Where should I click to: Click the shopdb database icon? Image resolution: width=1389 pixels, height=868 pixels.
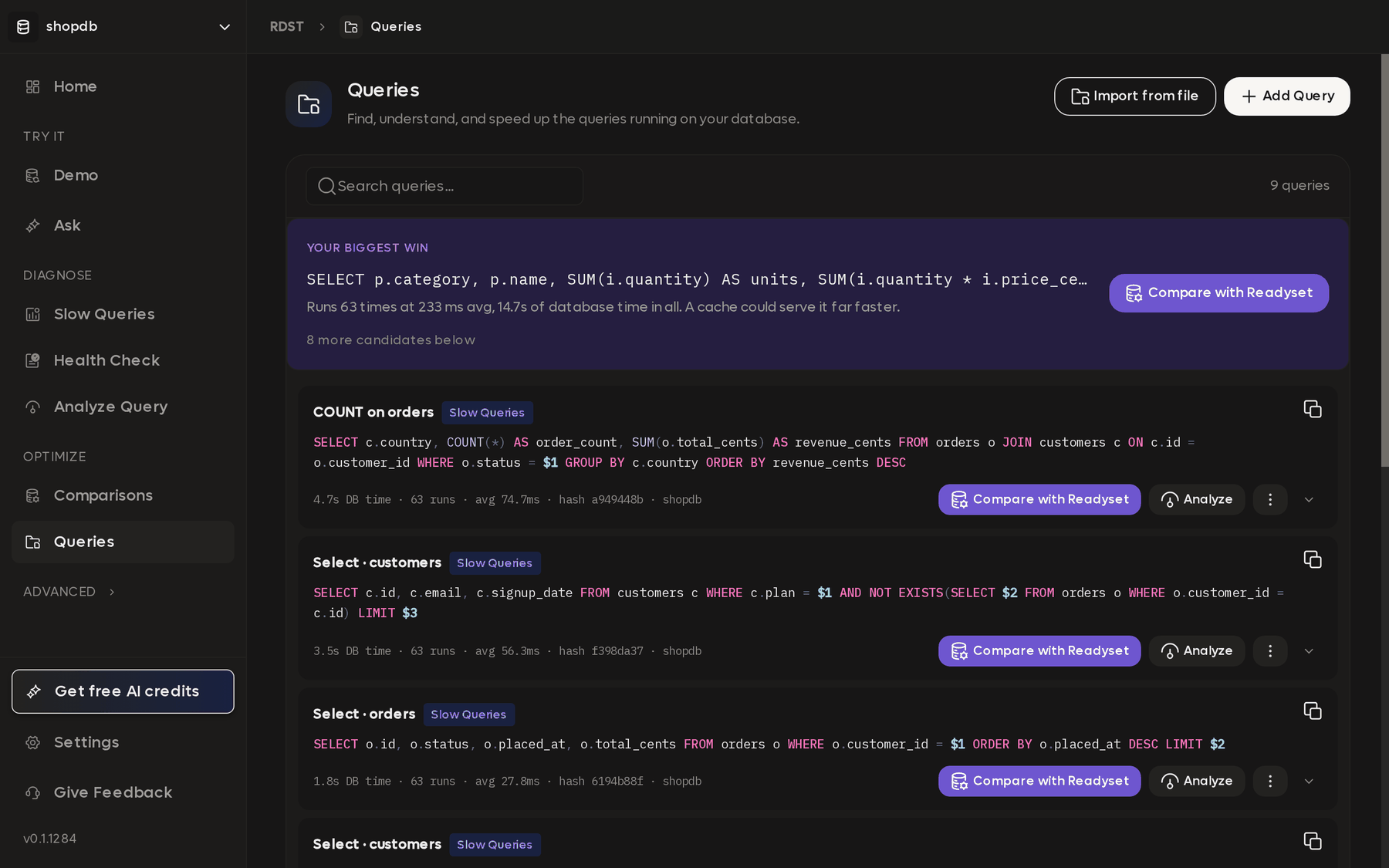[23, 27]
